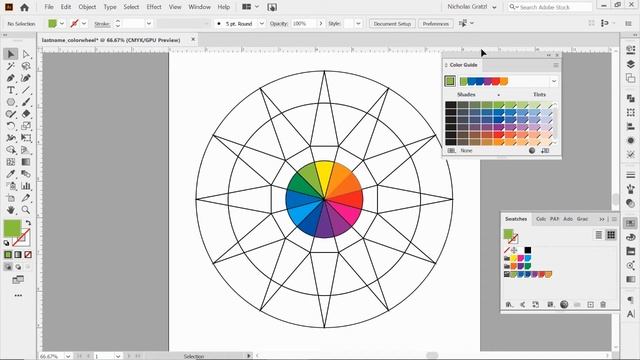
Task: Show Swatches list view
Action: [x=598, y=235]
